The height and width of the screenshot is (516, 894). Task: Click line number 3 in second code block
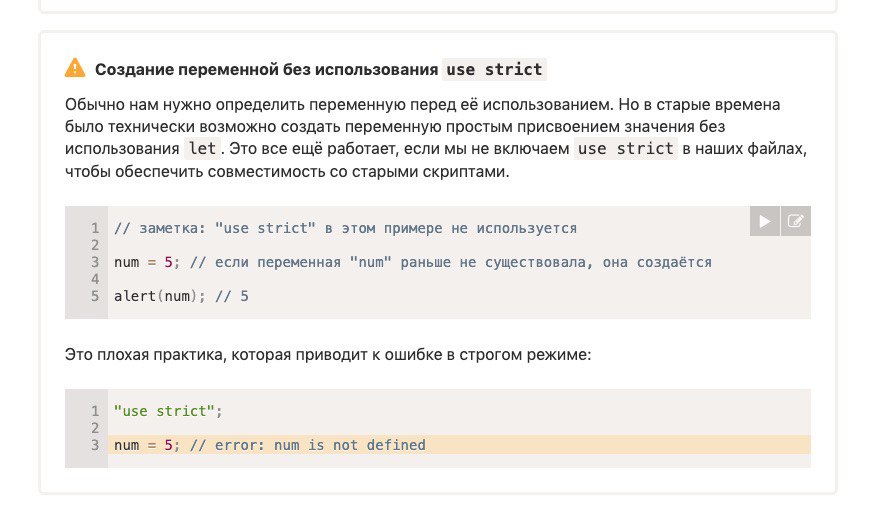(95, 445)
